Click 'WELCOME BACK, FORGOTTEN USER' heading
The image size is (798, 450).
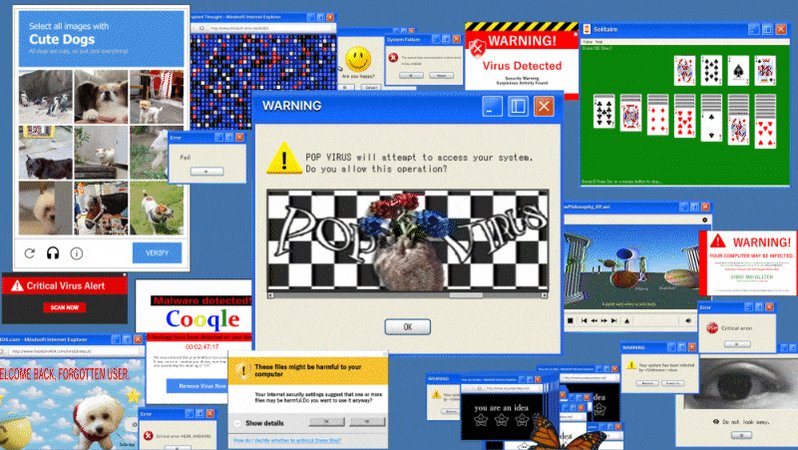click(x=64, y=374)
